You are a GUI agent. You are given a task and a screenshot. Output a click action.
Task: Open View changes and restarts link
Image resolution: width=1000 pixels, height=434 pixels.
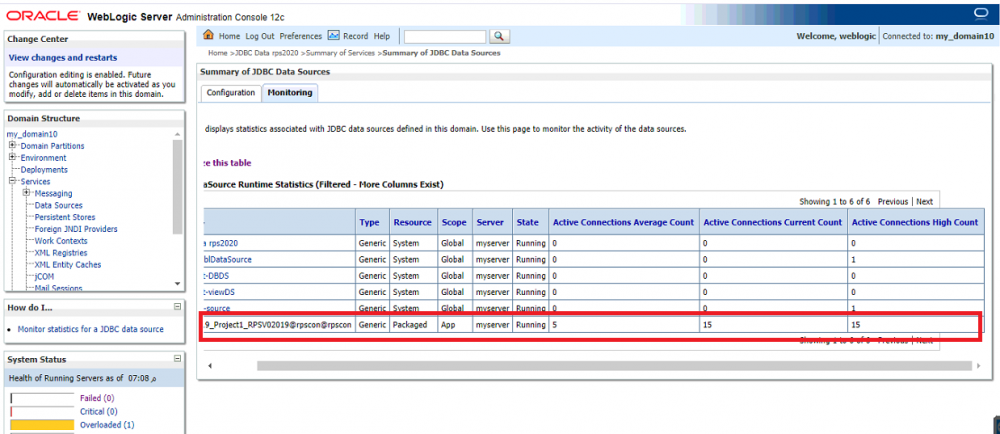pos(62,58)
